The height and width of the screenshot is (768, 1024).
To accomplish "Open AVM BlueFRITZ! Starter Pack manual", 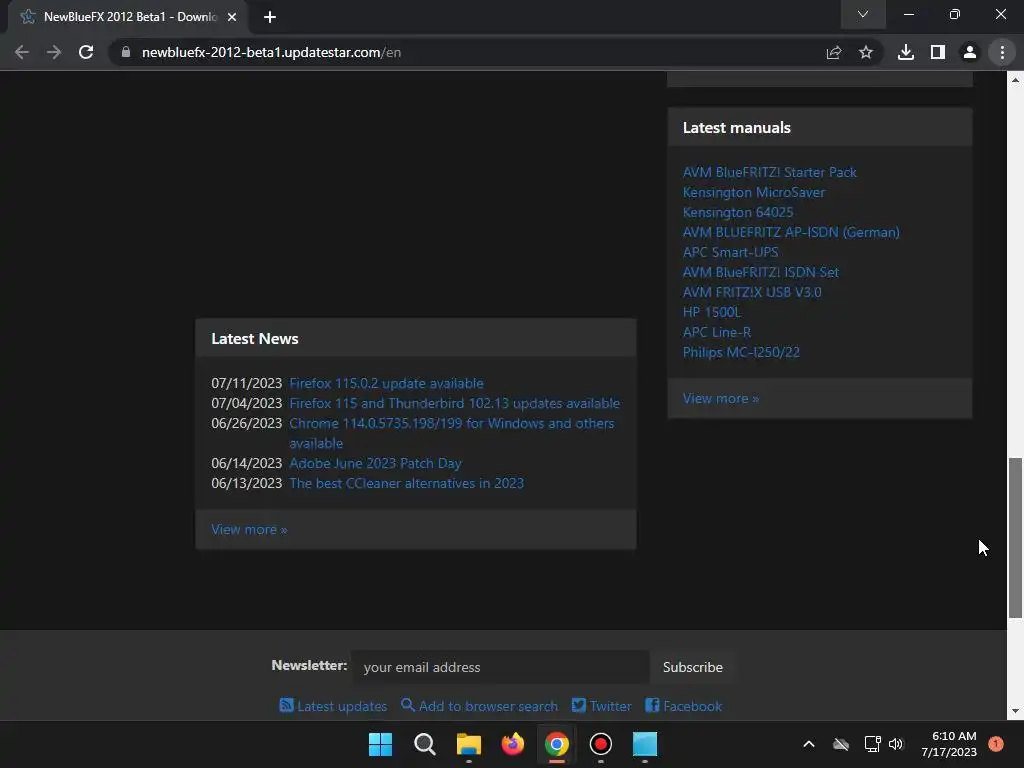I will coord(769,172).
